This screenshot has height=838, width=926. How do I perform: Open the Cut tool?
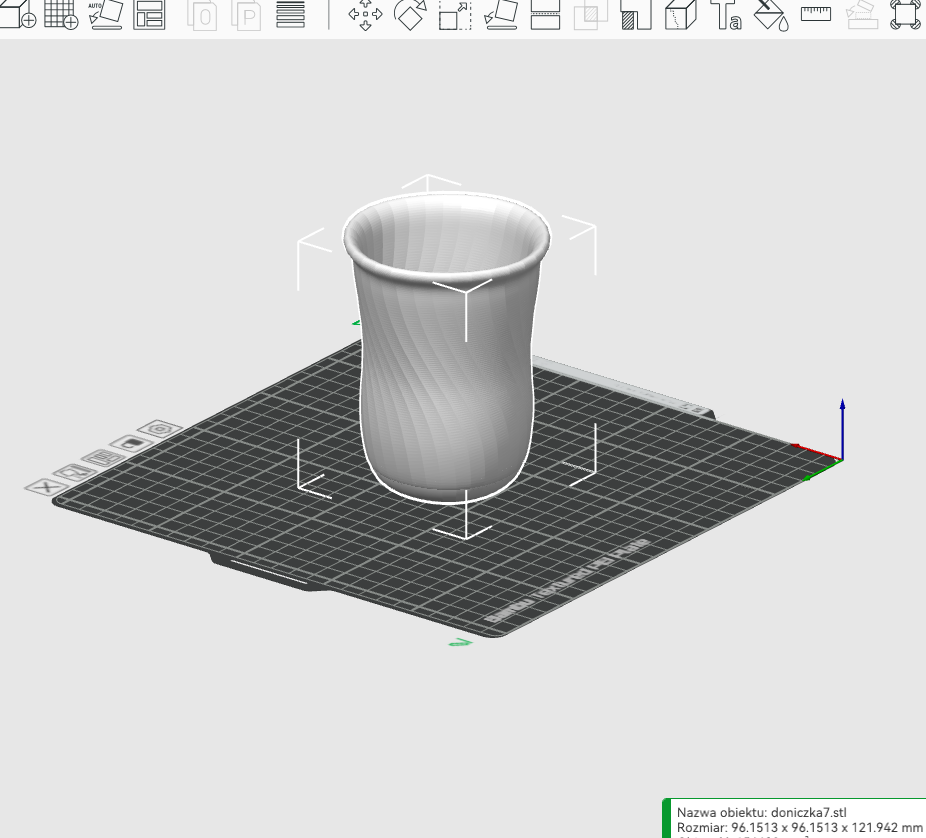pyautogui.click(x=545, y=14)
